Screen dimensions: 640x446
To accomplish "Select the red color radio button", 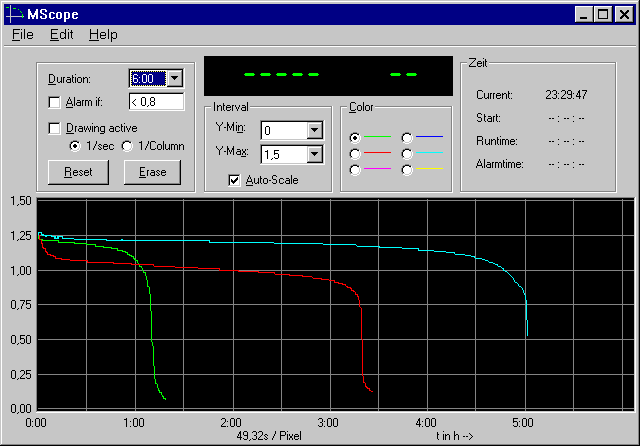I will pos(355,154).
